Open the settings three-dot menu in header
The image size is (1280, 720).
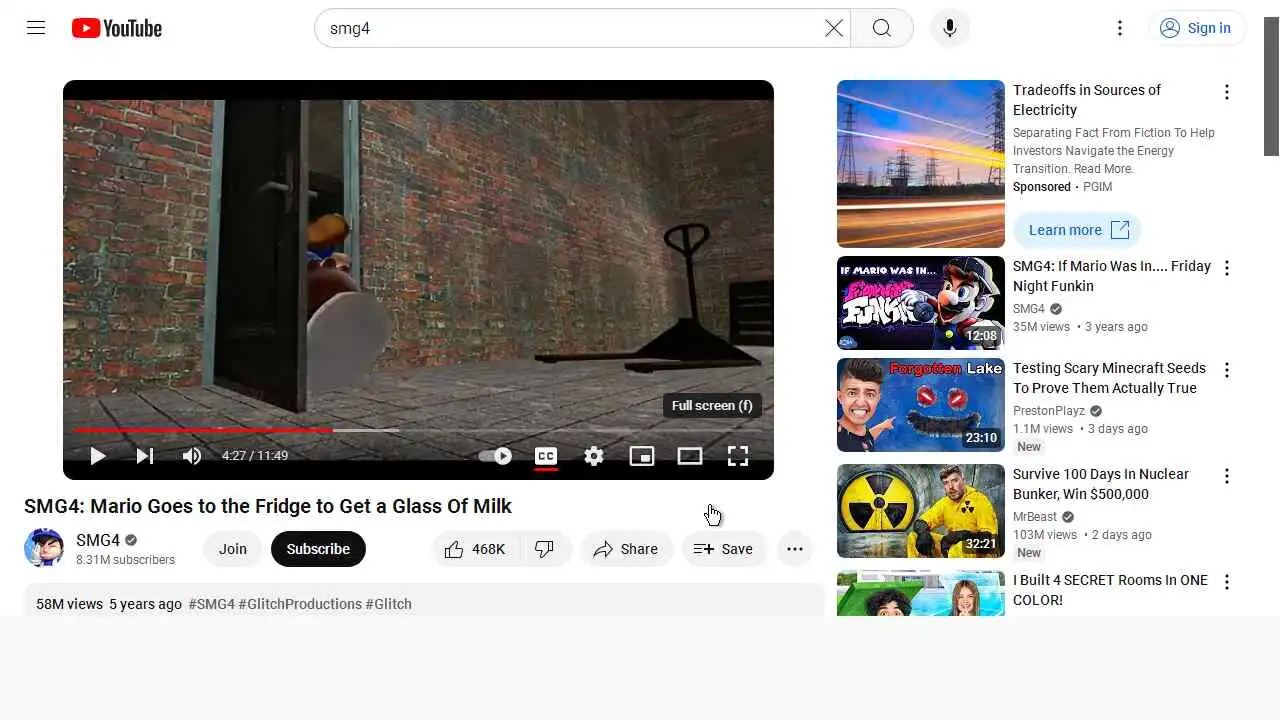pyautogui.click(x=1120, y=28)
